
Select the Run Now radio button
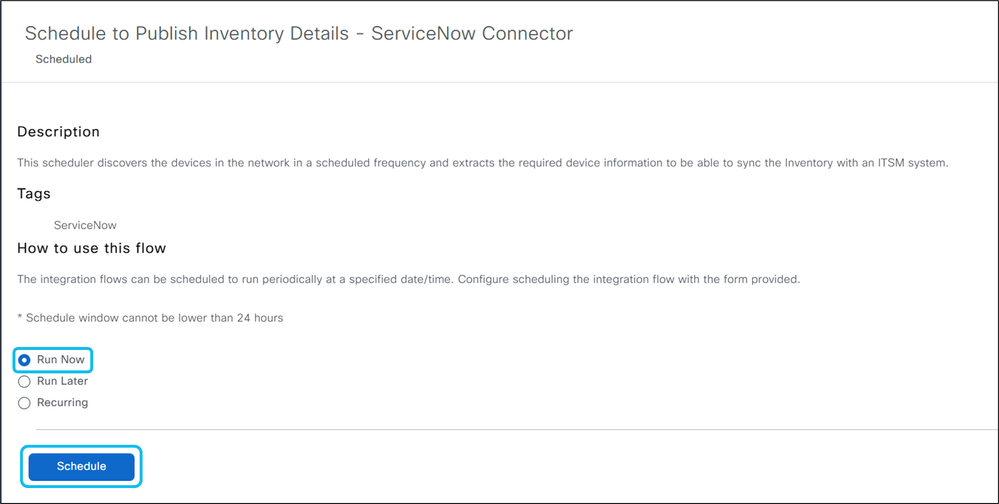(x=24, y=360)
